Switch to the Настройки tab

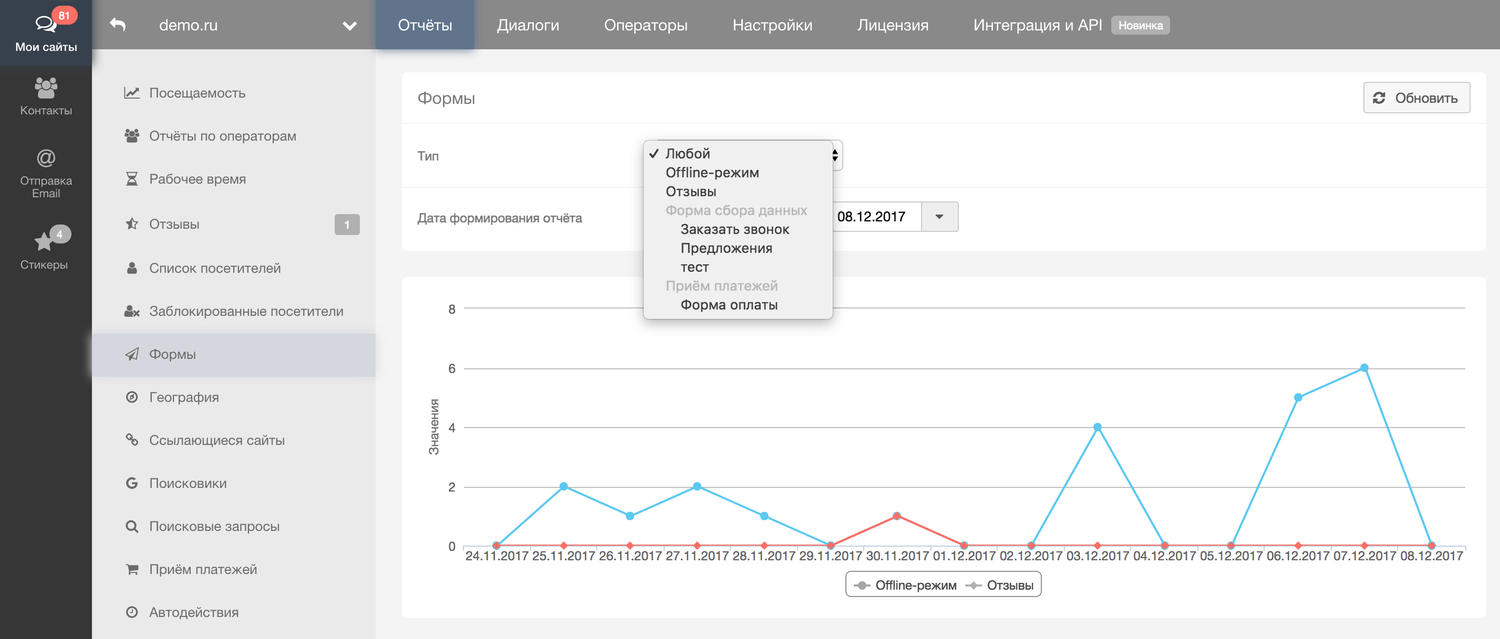click(x=772, y=25)
